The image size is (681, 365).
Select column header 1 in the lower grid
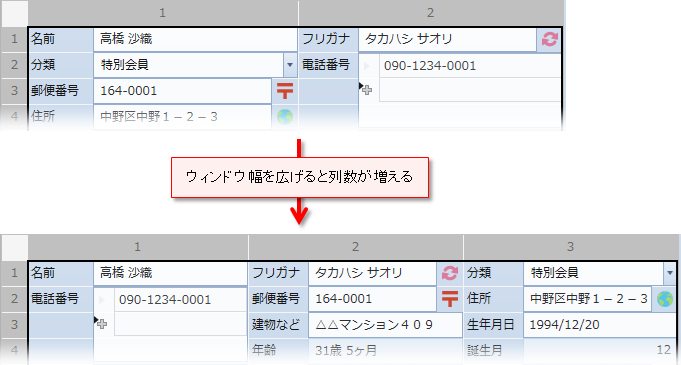[x=138, y=247]
